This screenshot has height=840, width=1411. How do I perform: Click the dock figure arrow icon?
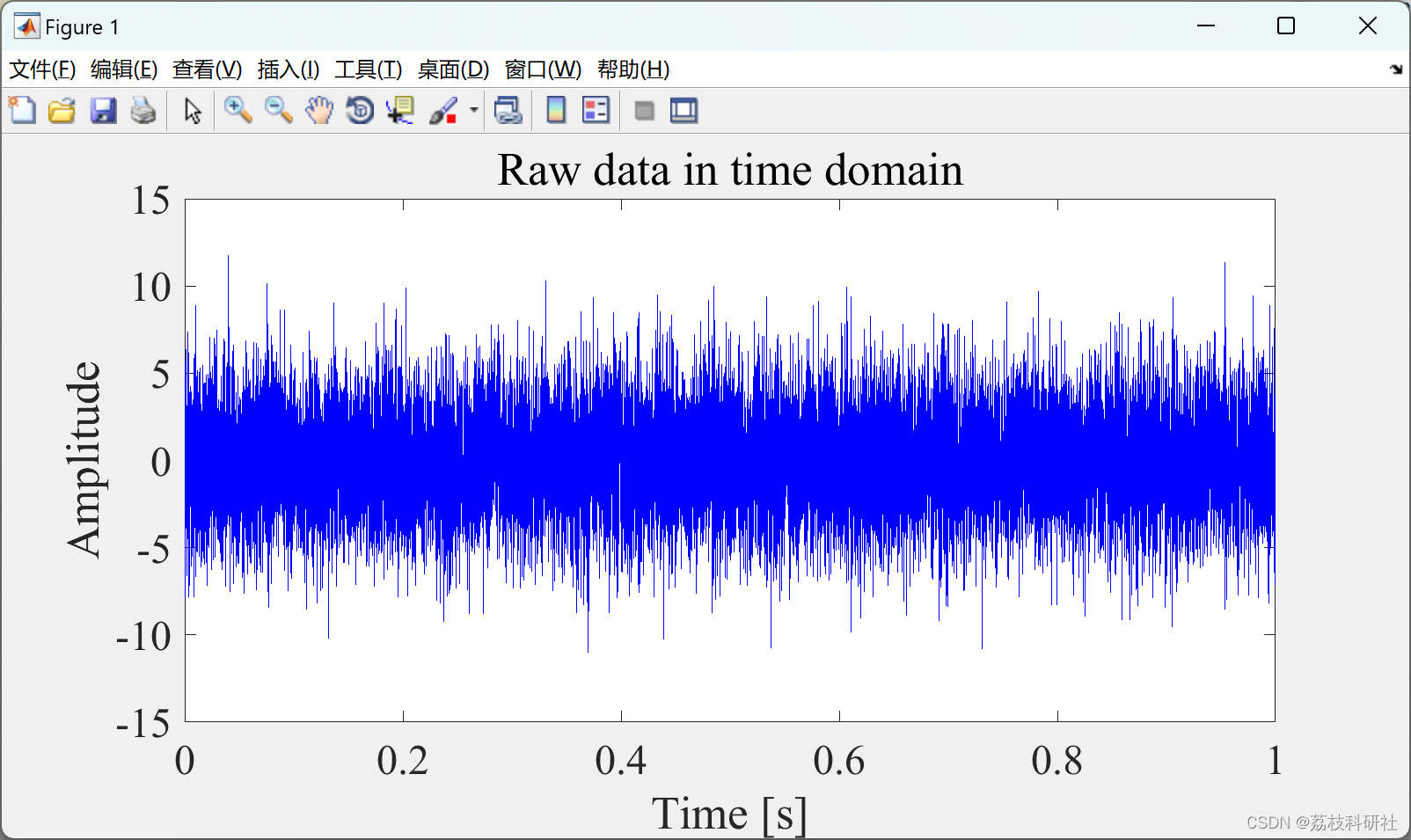[x=1396, y=69]
